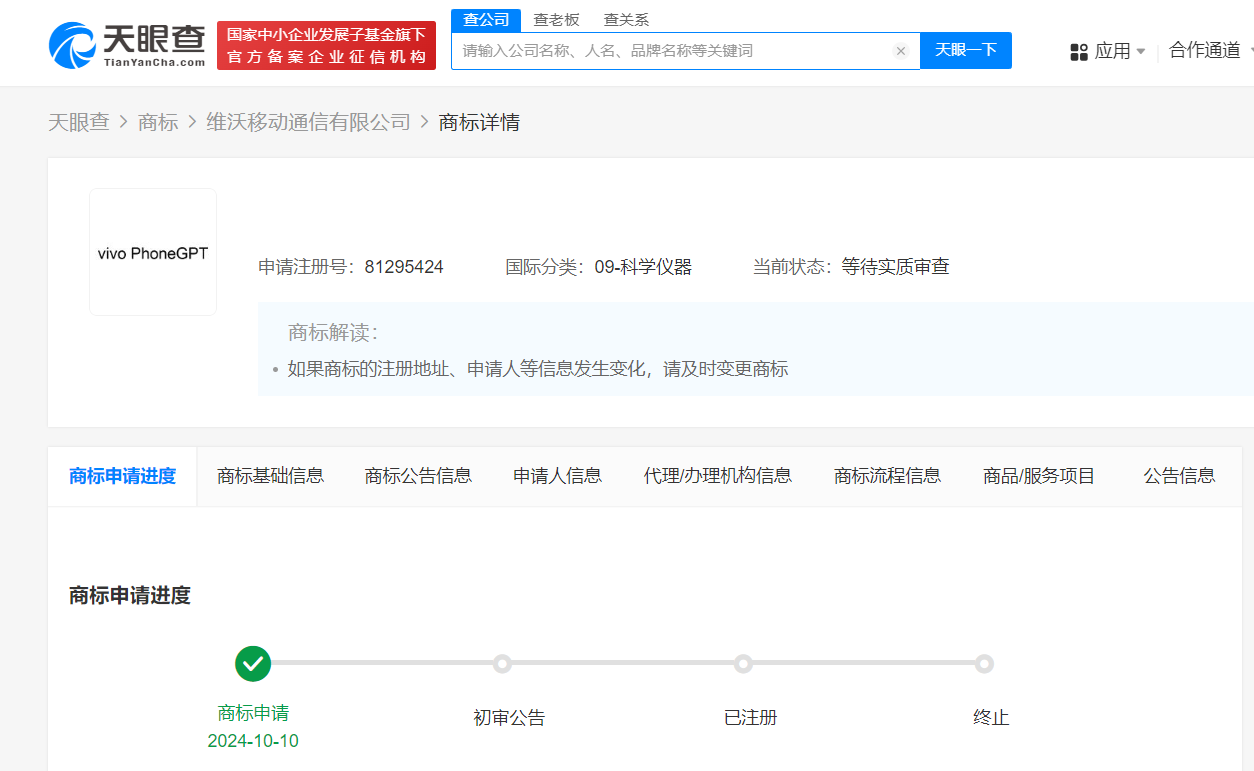Clear the search box with X icon
The height and width of the screenshot is (771, 1254).
click(900, 51)
